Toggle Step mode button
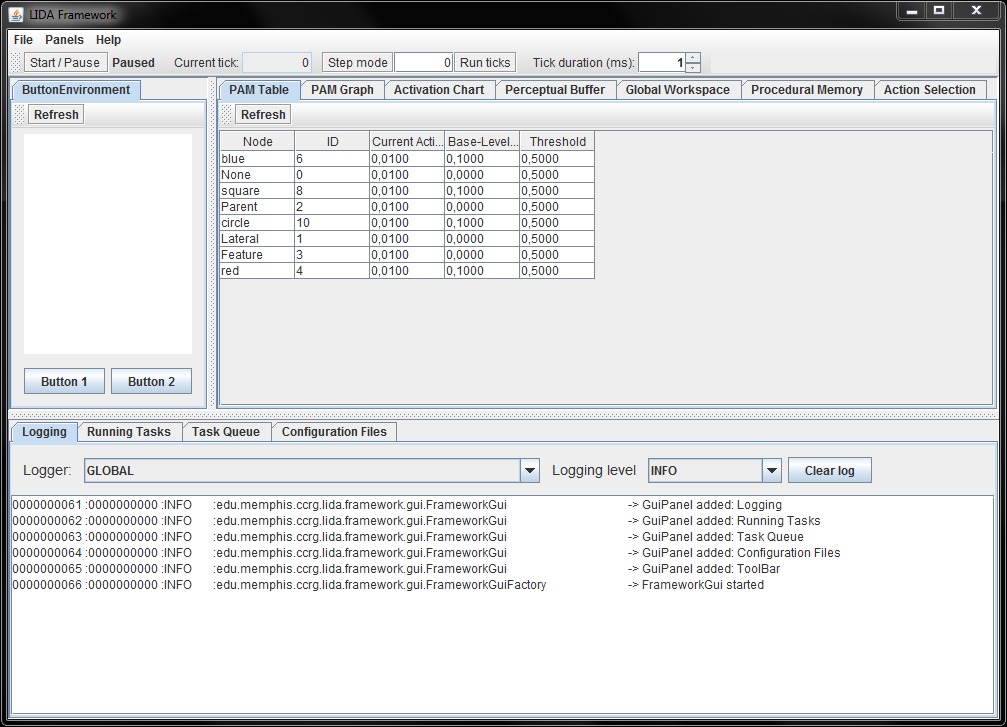 (357, 62)
